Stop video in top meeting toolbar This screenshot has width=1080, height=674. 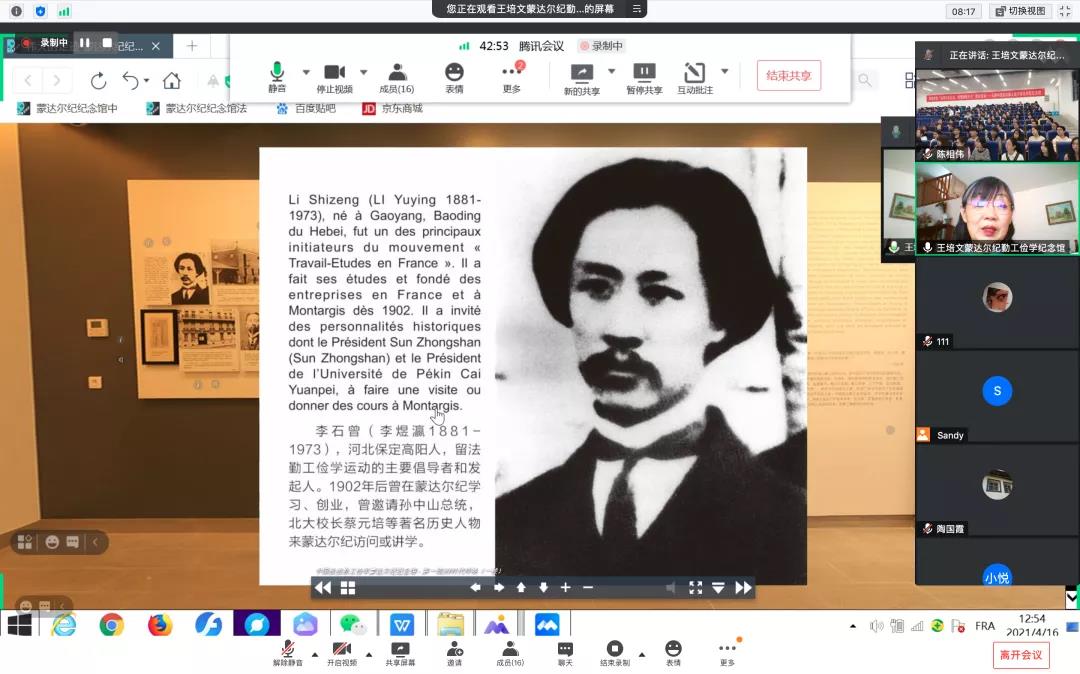click(334, 76)
